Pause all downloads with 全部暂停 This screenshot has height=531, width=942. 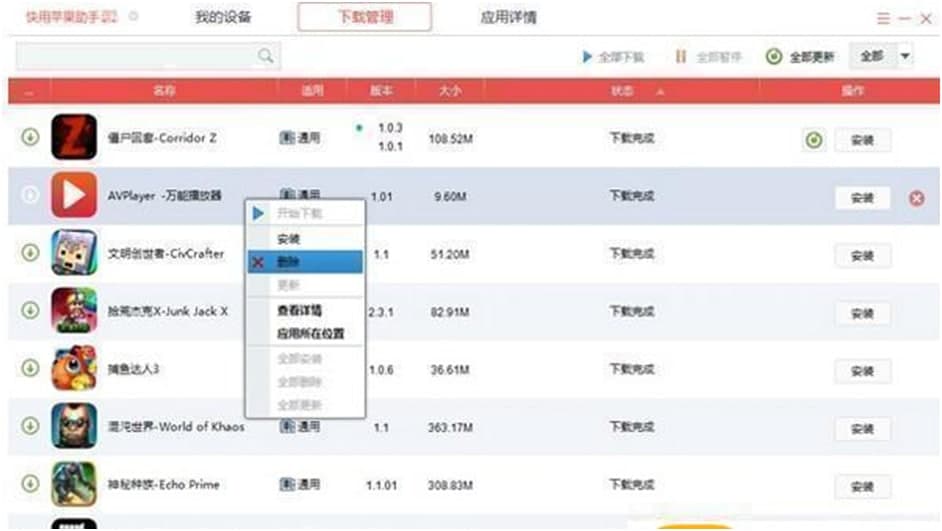pyautogui.click(x=708, y=57)
